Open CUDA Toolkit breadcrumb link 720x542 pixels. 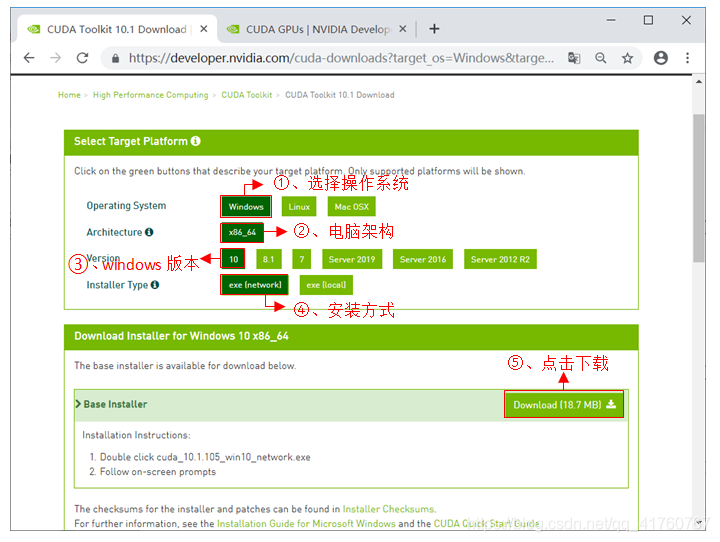[x=247, y=95]
